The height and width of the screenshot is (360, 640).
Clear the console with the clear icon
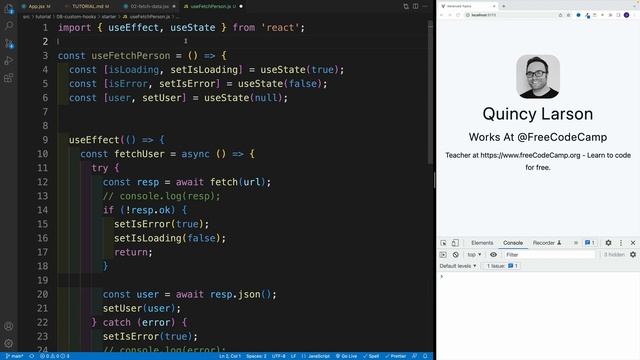pos(456,255)
